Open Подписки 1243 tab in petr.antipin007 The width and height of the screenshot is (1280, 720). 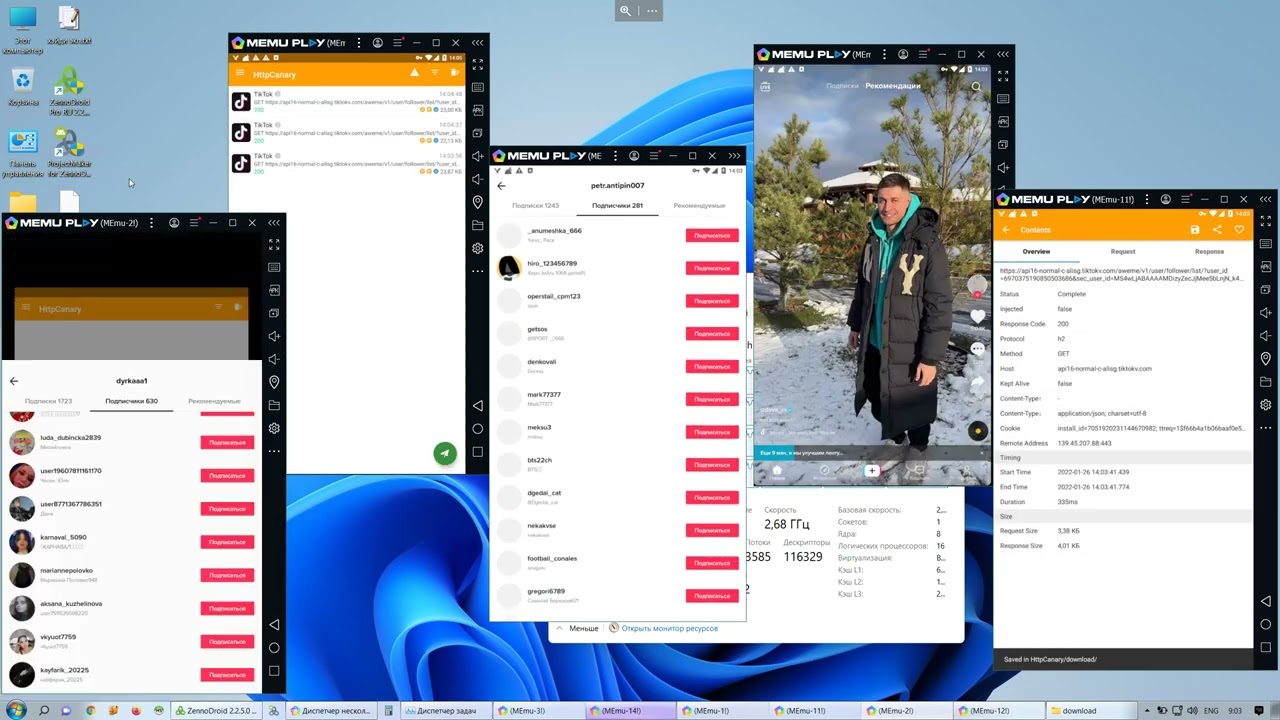535,206
